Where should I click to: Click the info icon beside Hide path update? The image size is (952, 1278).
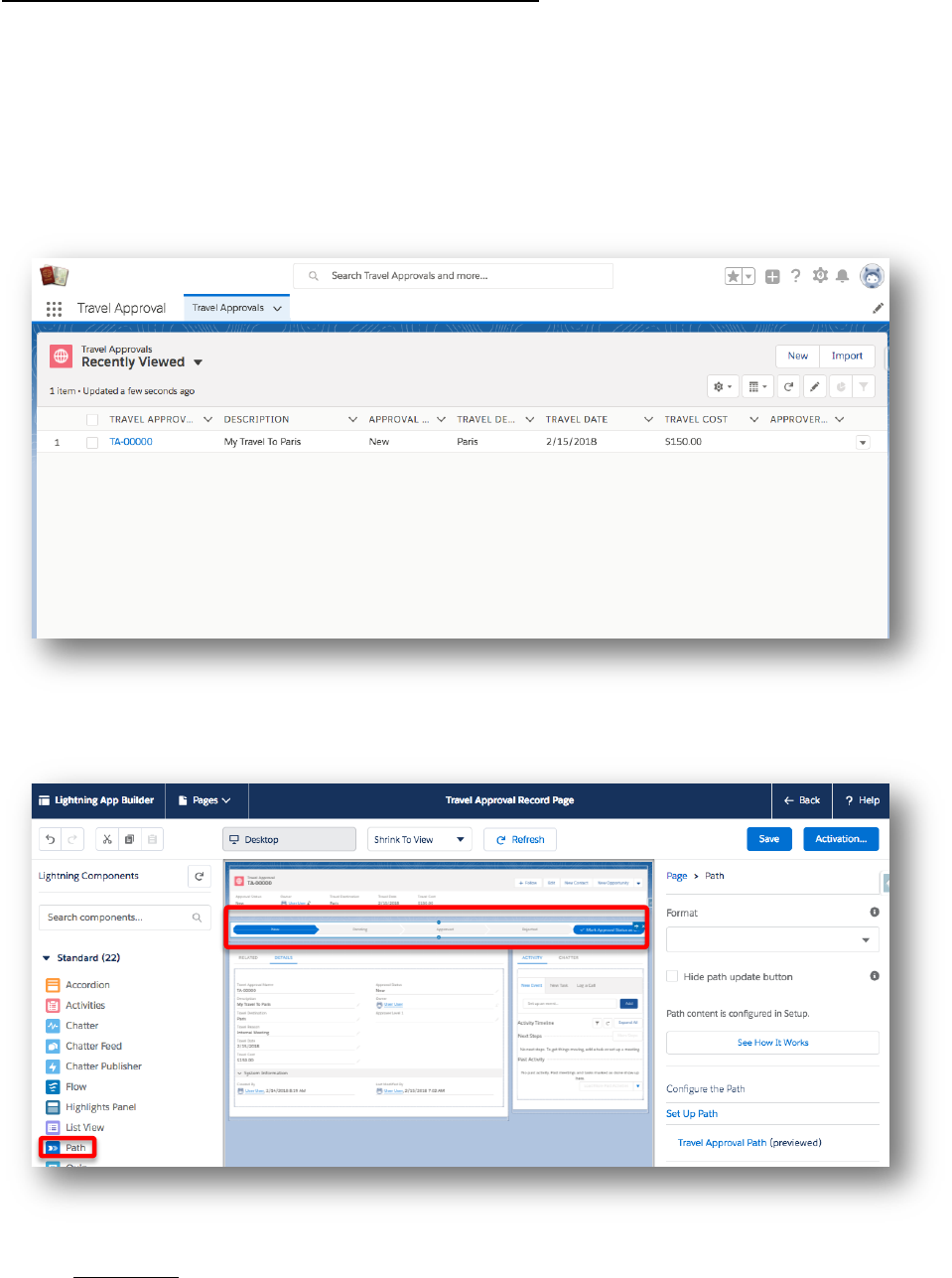tap(875, 976)
